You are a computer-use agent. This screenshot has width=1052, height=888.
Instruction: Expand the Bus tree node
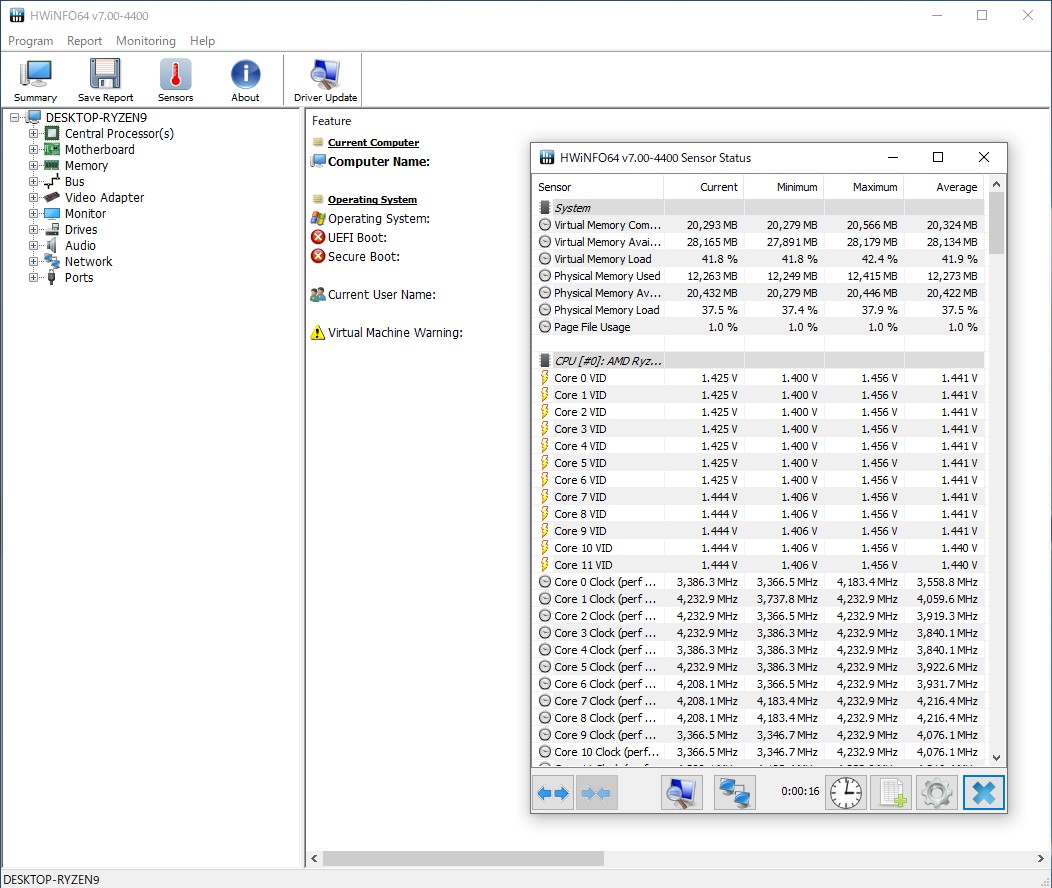pos(33,182)
